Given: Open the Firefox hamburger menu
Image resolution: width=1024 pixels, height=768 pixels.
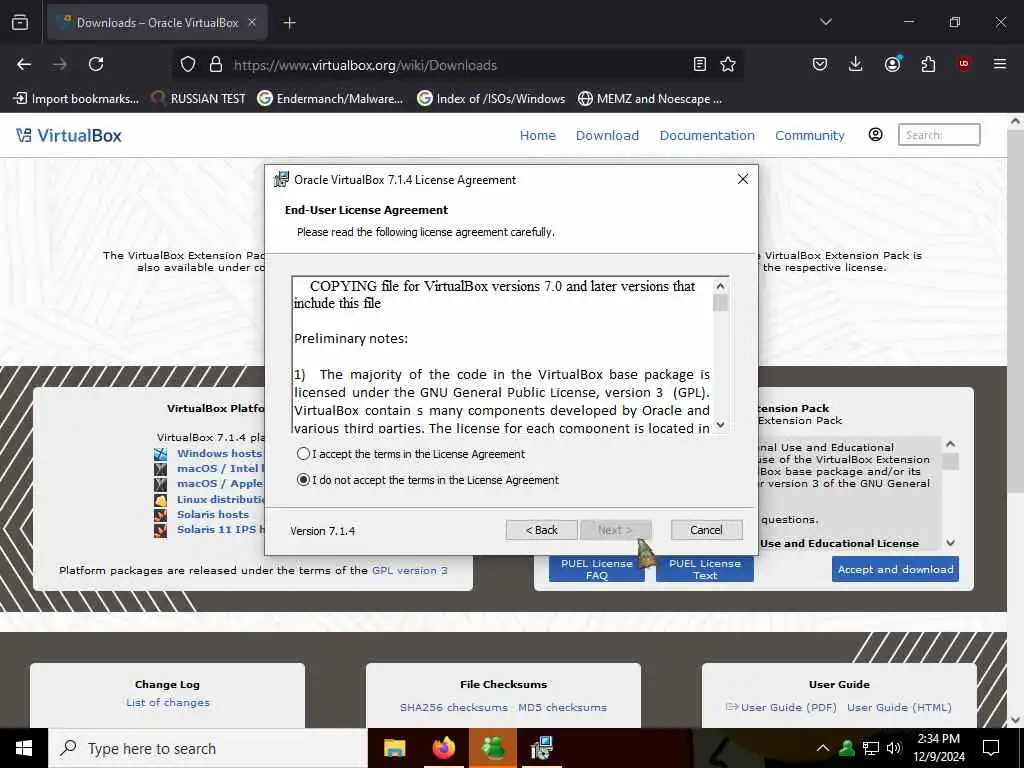Looking at the screenshot, I should (999, 64).
